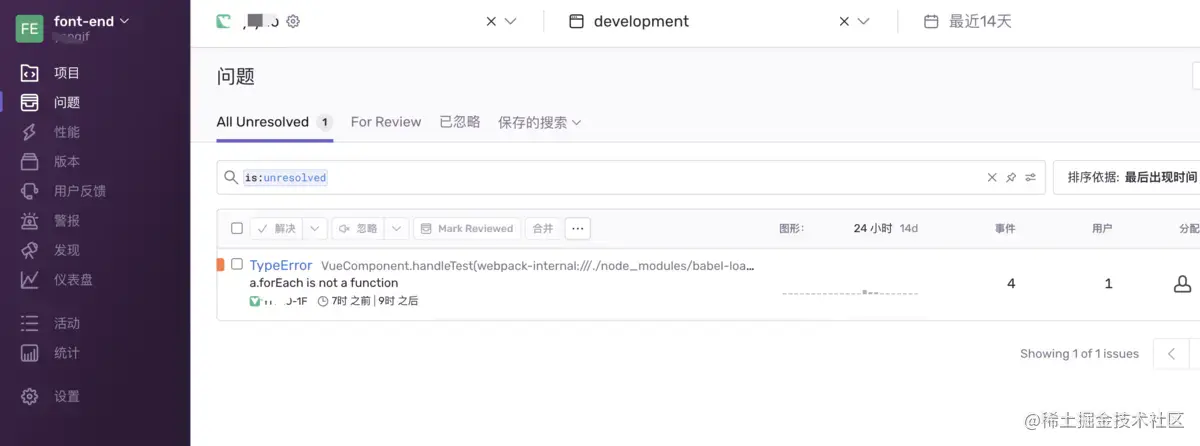Image resolution: width=1200 pixels, height=446 pixels.
Task: Clear the selected project with the X
Action: click(491, 21)
